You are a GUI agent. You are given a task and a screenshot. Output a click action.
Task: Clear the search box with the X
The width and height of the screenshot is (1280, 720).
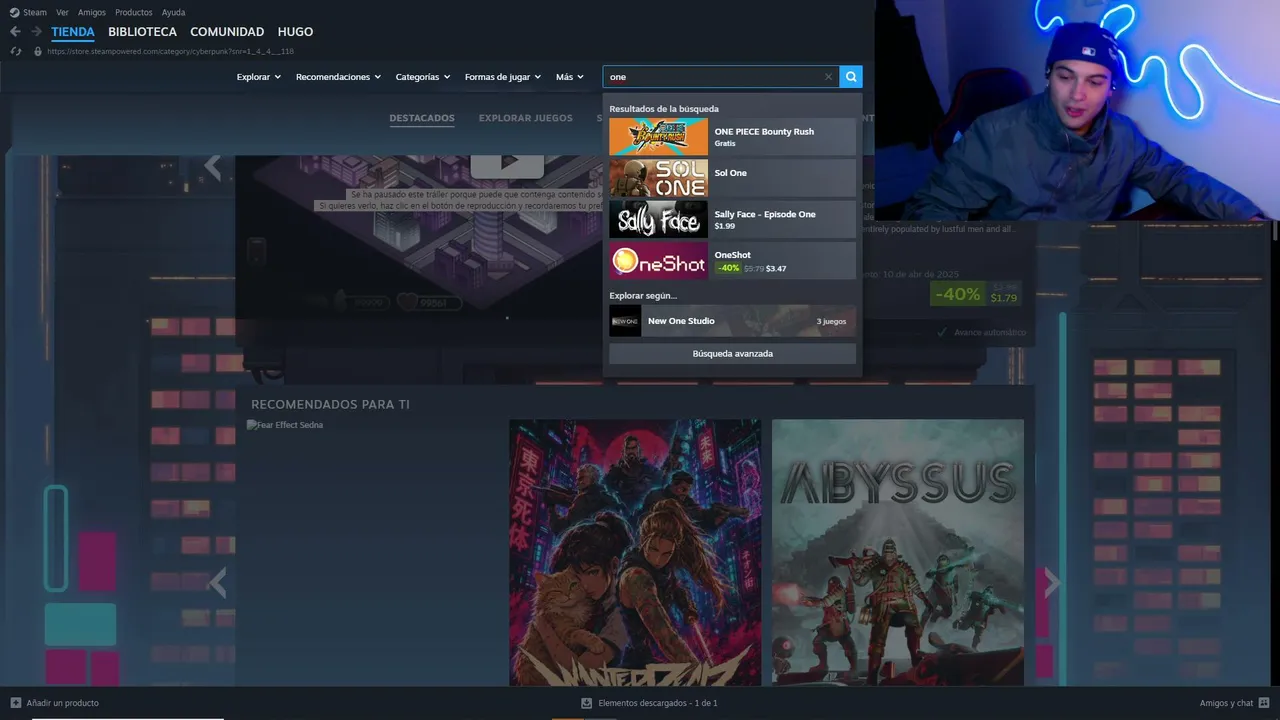[828, 77]
